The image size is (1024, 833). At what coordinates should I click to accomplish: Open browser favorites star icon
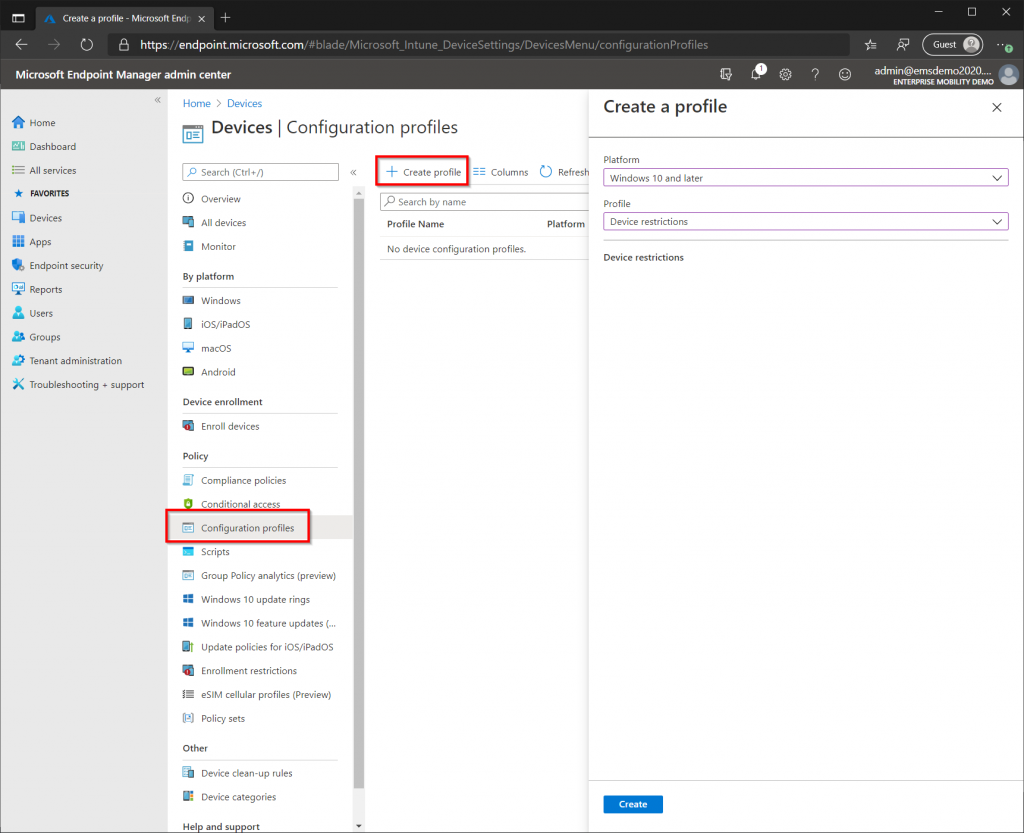pyautogui.click(x=871, y=44)
